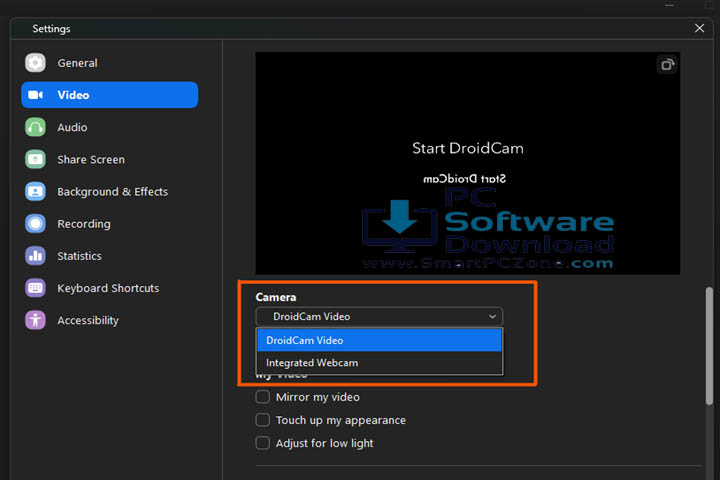Click the Video camera icon in the sidebar

[x=35, y=95]
